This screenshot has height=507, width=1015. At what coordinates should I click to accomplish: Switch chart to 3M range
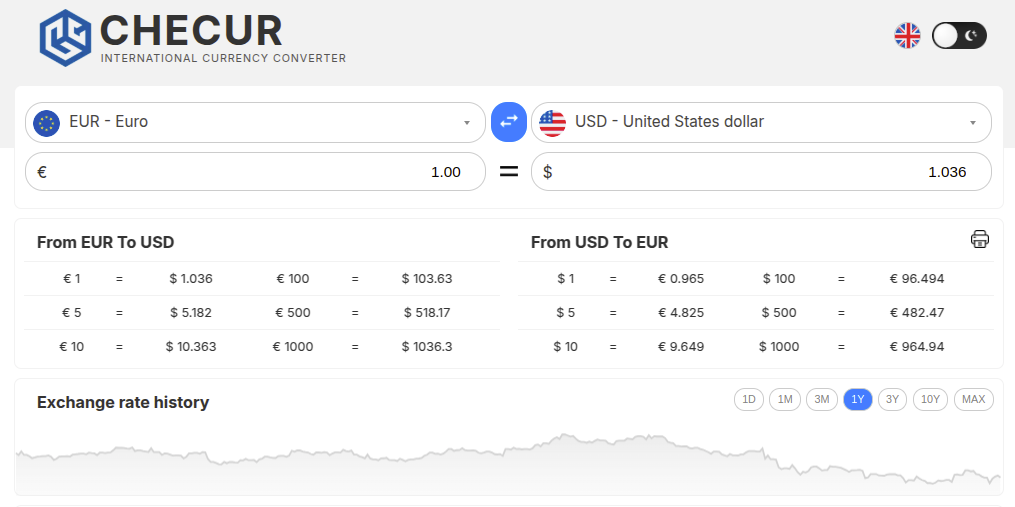click(x=822, y=400)
